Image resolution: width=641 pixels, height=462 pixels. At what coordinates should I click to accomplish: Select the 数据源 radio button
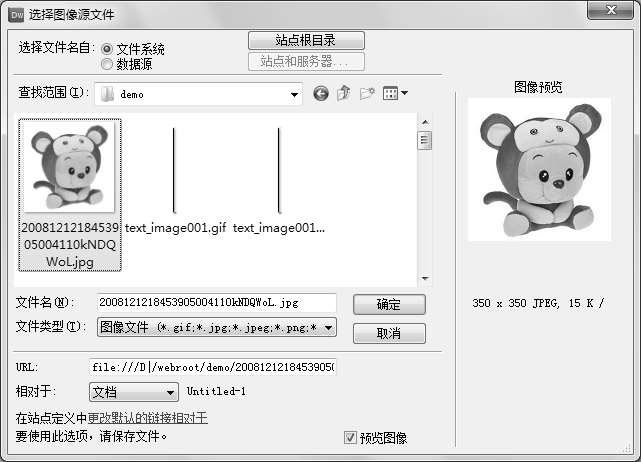point(107,64)
